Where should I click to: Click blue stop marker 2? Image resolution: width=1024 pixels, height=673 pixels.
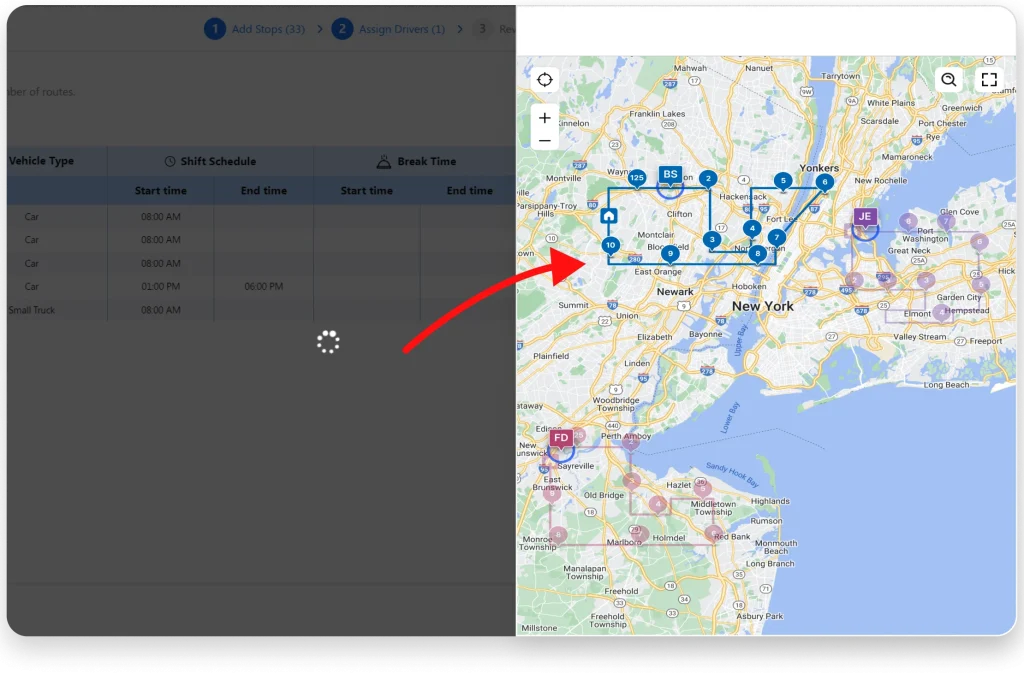click(708, 178)
